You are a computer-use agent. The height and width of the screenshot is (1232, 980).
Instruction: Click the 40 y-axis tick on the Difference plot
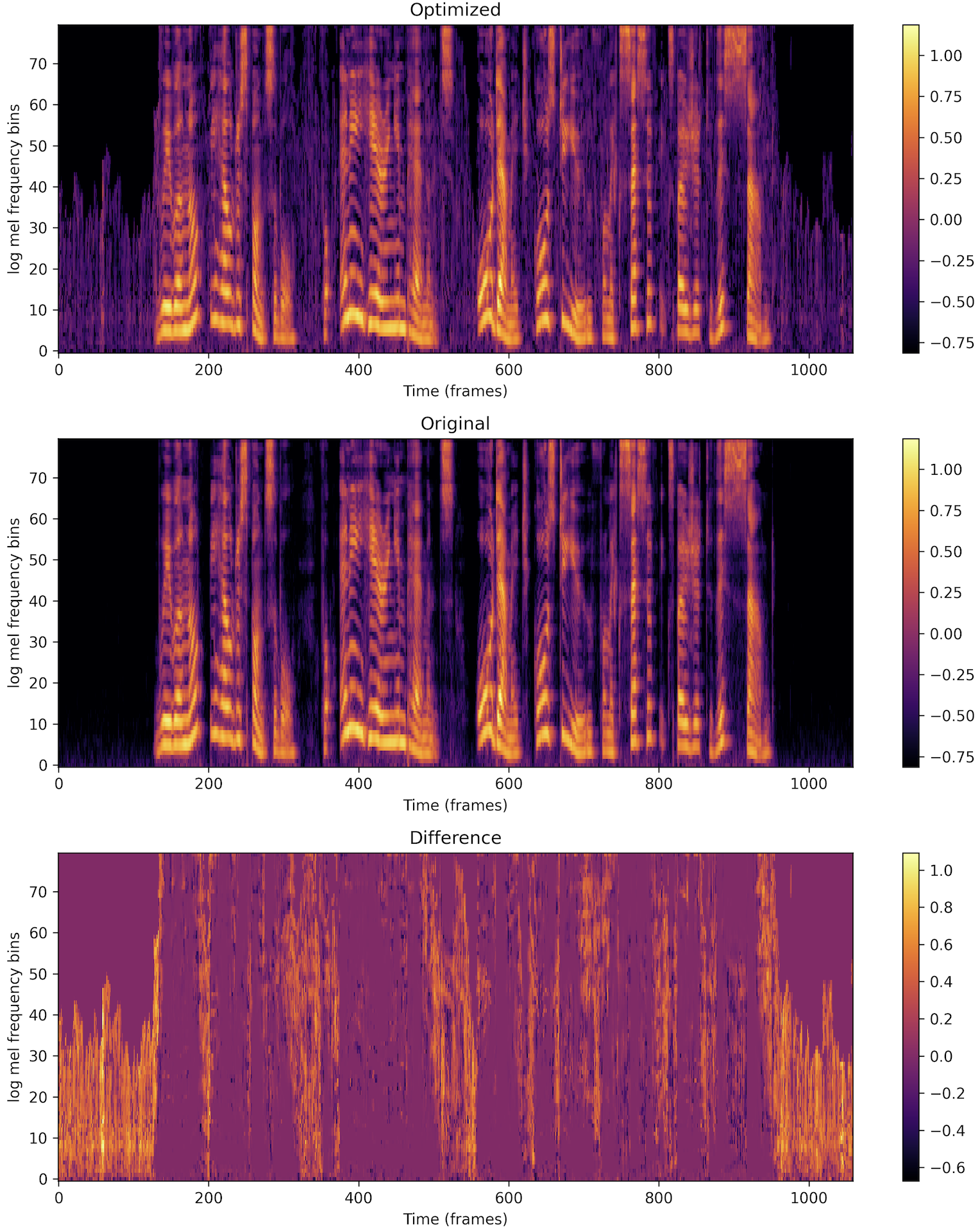(38, 1014)
